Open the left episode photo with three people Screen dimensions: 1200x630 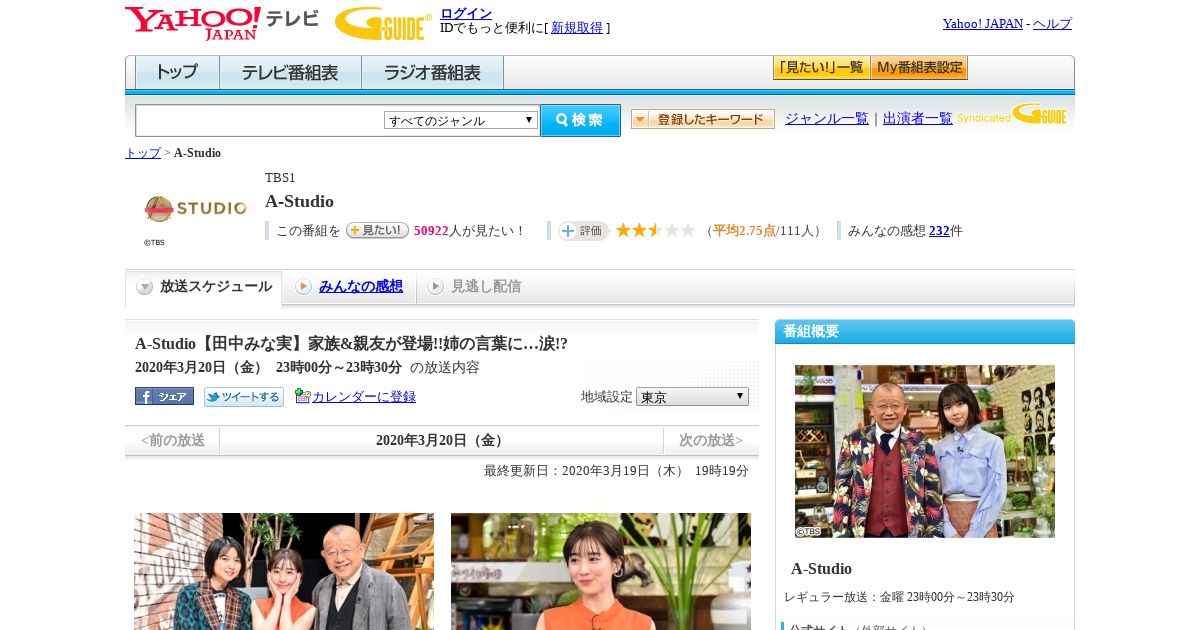coord(284,571)
